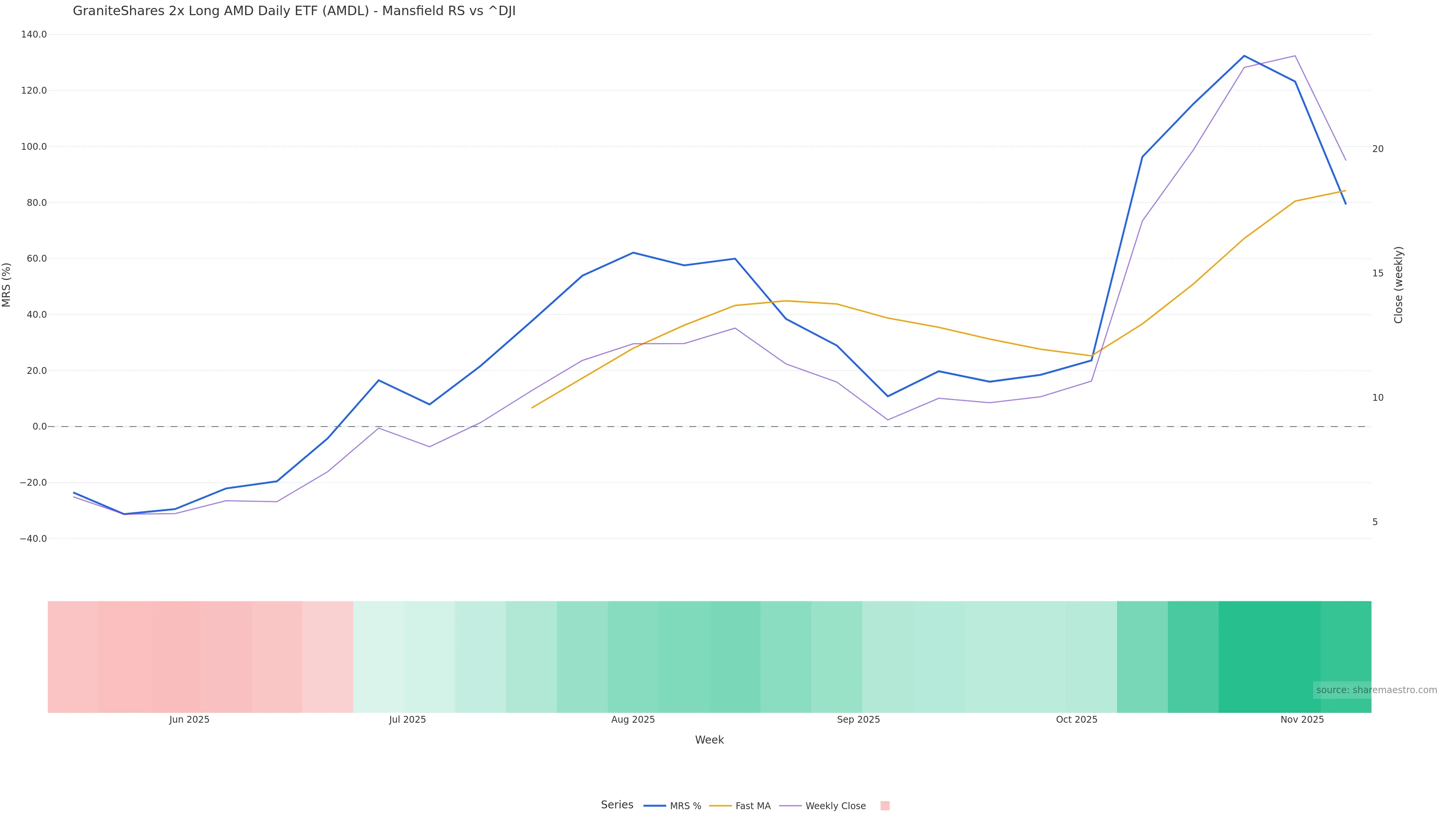Click the sharemaestro.com source watermark
Screen dimensions: 1456x819
click(x=1376, y=690)
